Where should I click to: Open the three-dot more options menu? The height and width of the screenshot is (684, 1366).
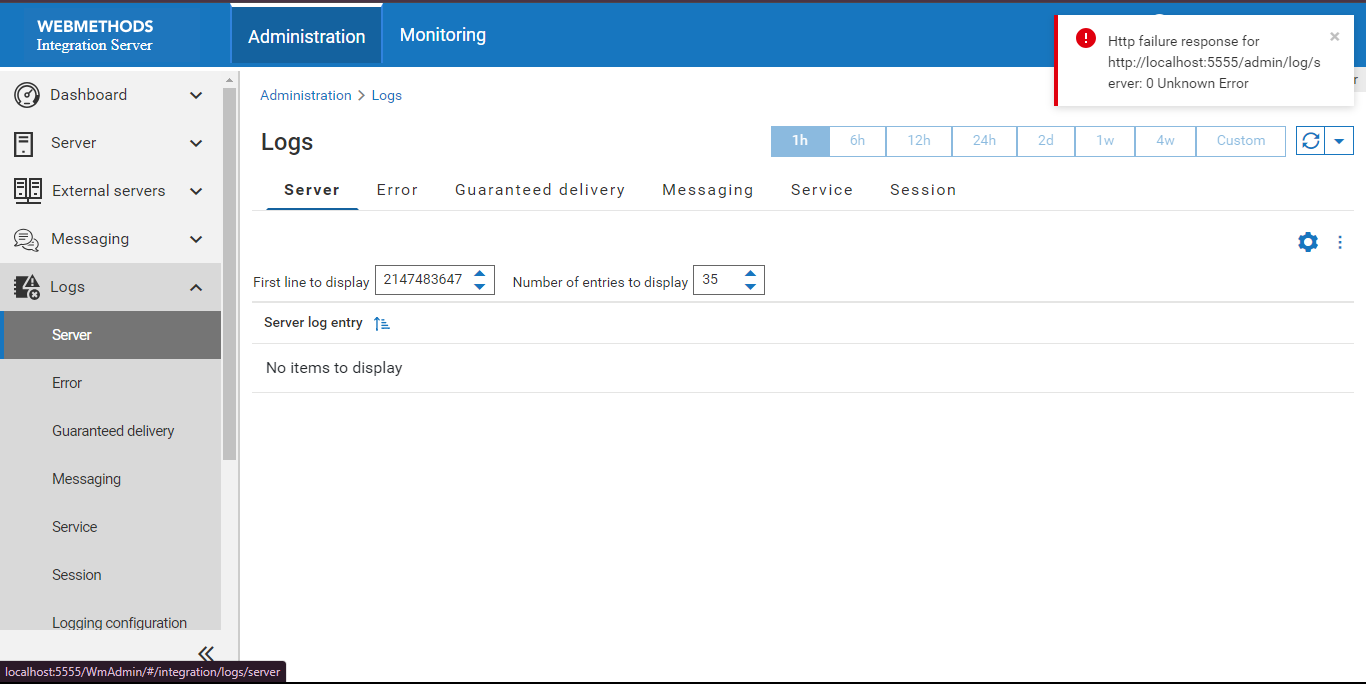click(1340, 242)
